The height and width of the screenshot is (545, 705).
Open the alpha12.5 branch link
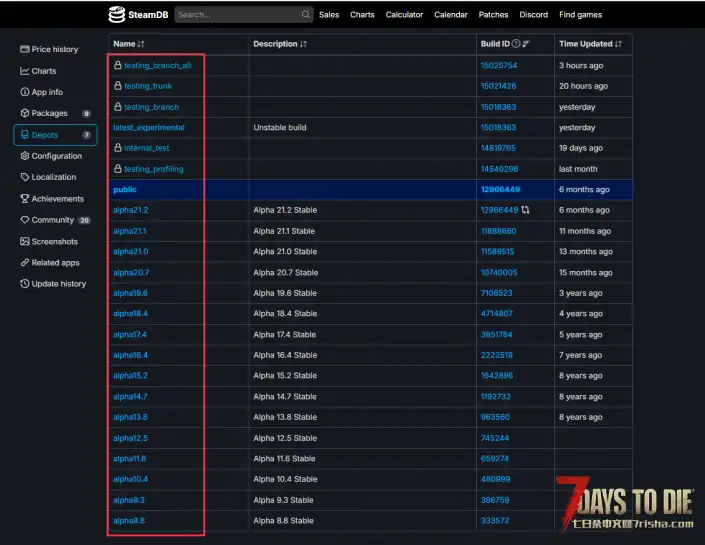pos(130,438)
